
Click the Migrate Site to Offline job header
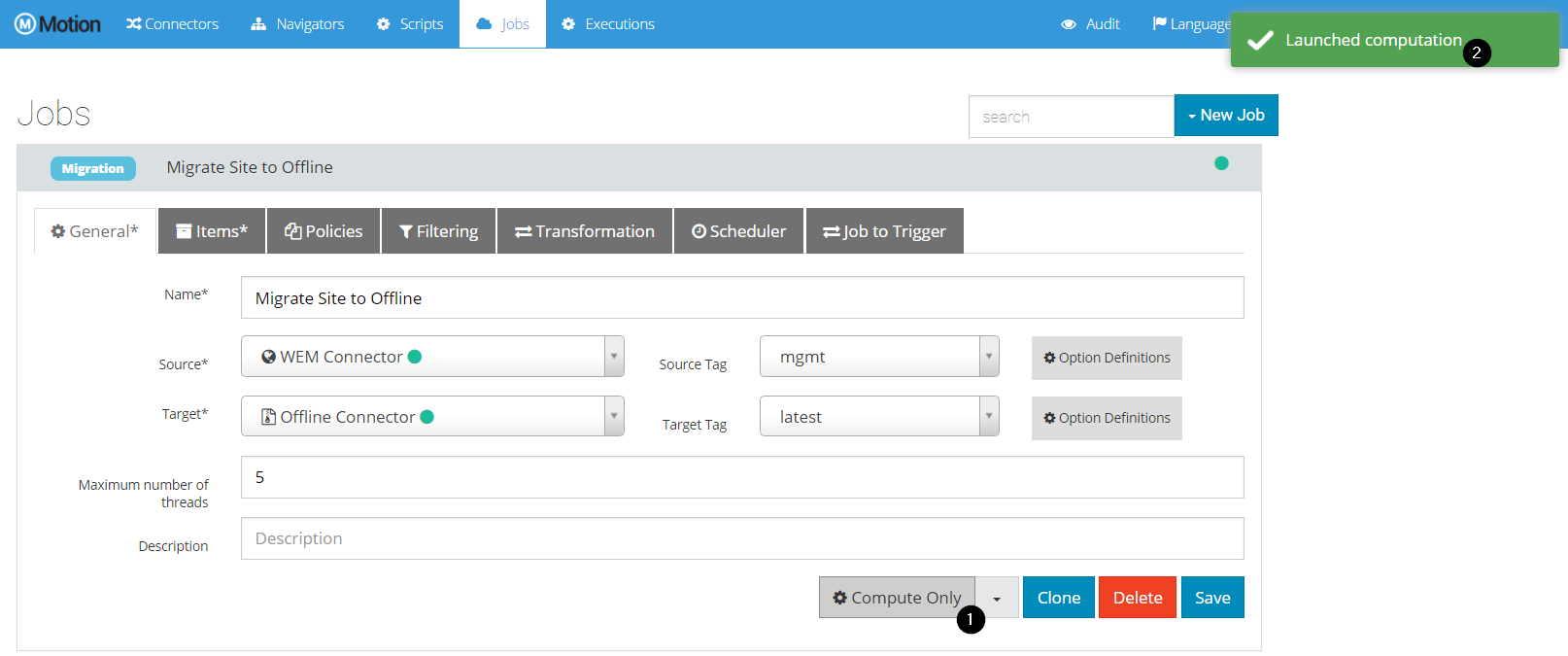point(638,167)
